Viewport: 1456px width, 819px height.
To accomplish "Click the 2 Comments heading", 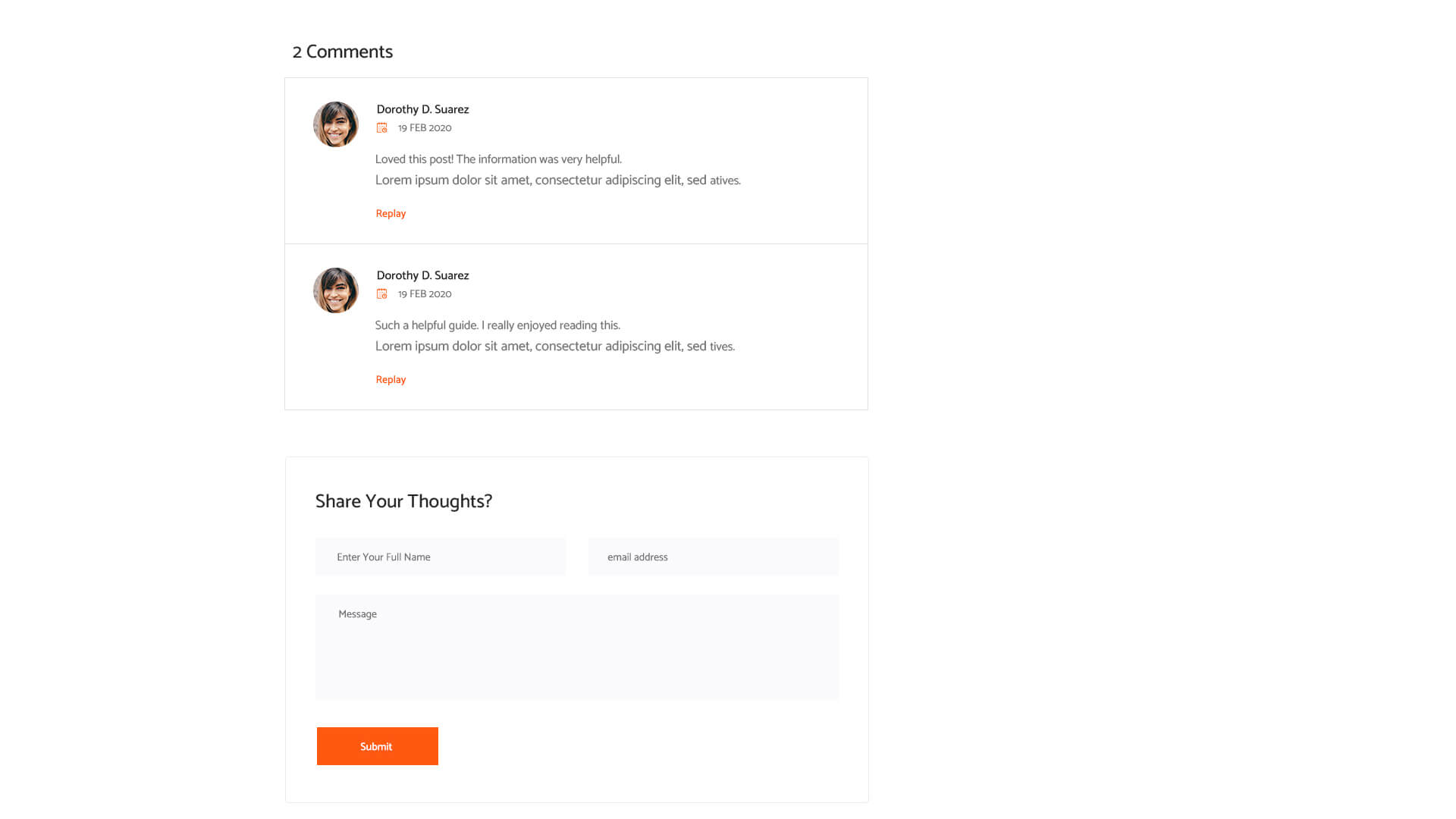I will [343, 52].
